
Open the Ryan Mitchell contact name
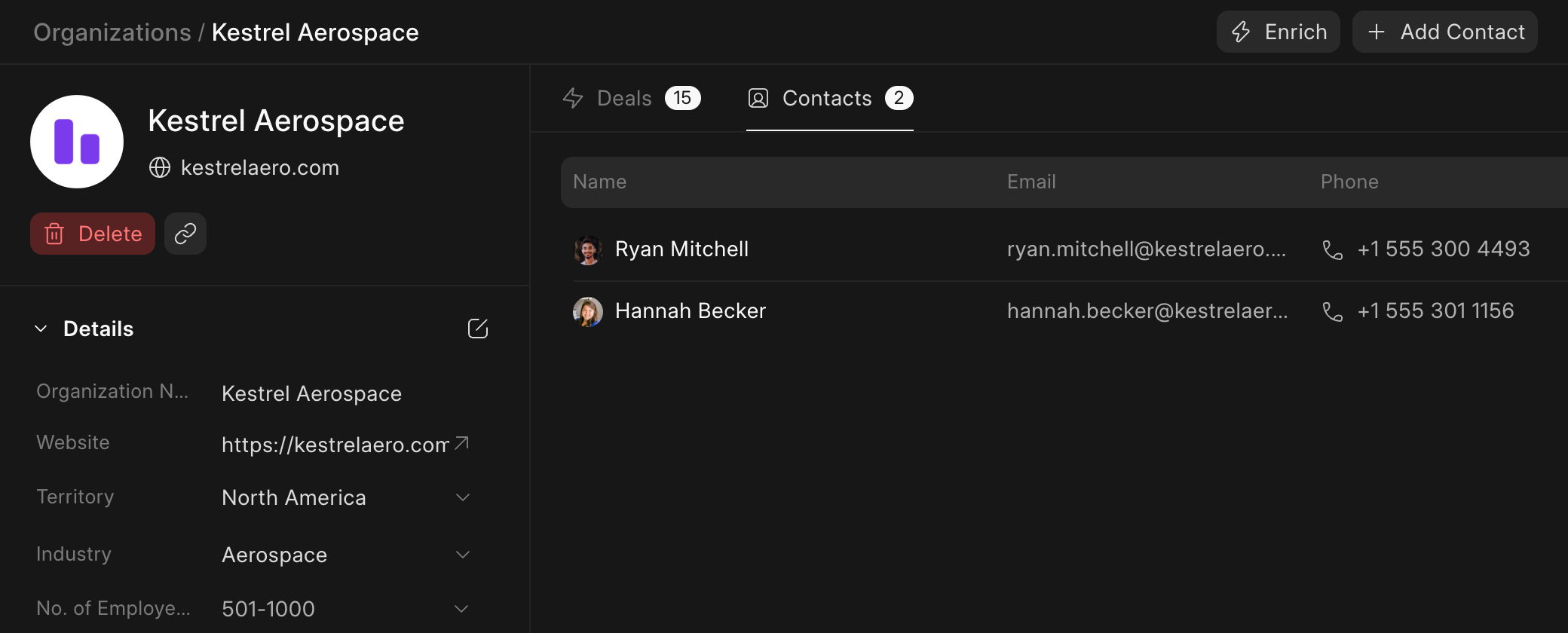(681, 249)
